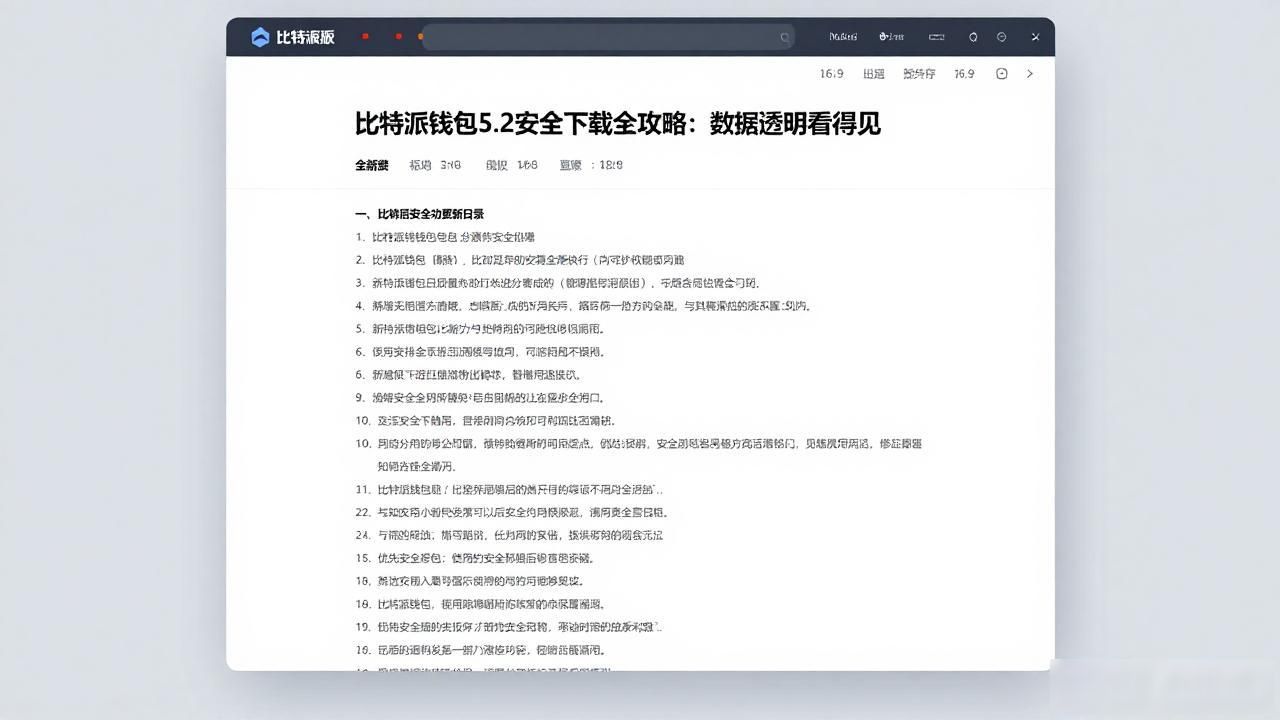Click the bold tag at start of meta row
Screen dimensions: 1280x720
pos(372,165)
